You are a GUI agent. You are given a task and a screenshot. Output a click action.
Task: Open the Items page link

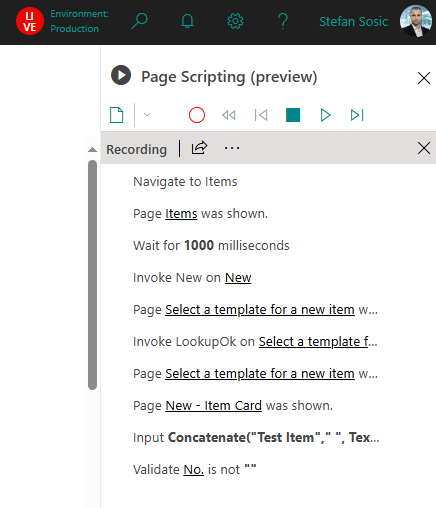point(181,214)
